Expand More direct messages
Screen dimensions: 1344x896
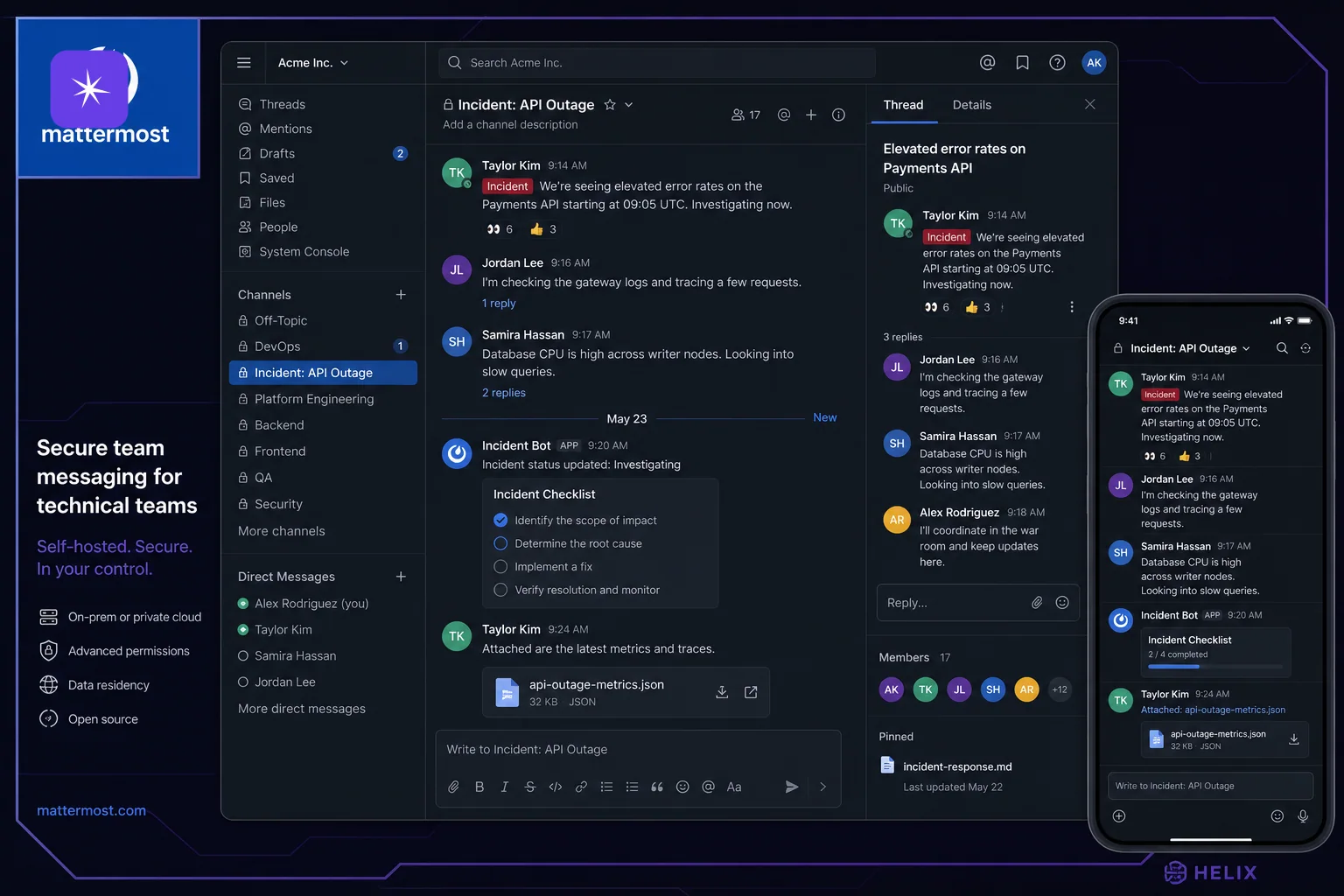[x=302, y=709]
